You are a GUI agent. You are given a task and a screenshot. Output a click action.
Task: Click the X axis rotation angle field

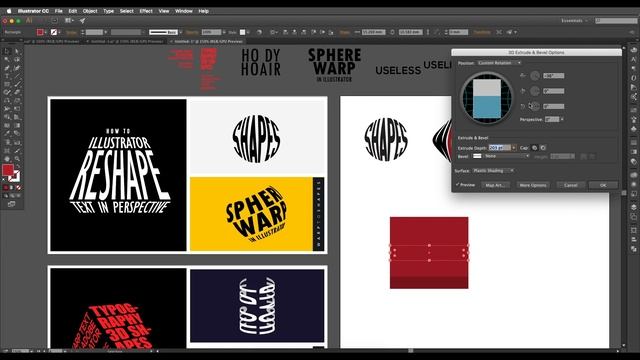553,76
